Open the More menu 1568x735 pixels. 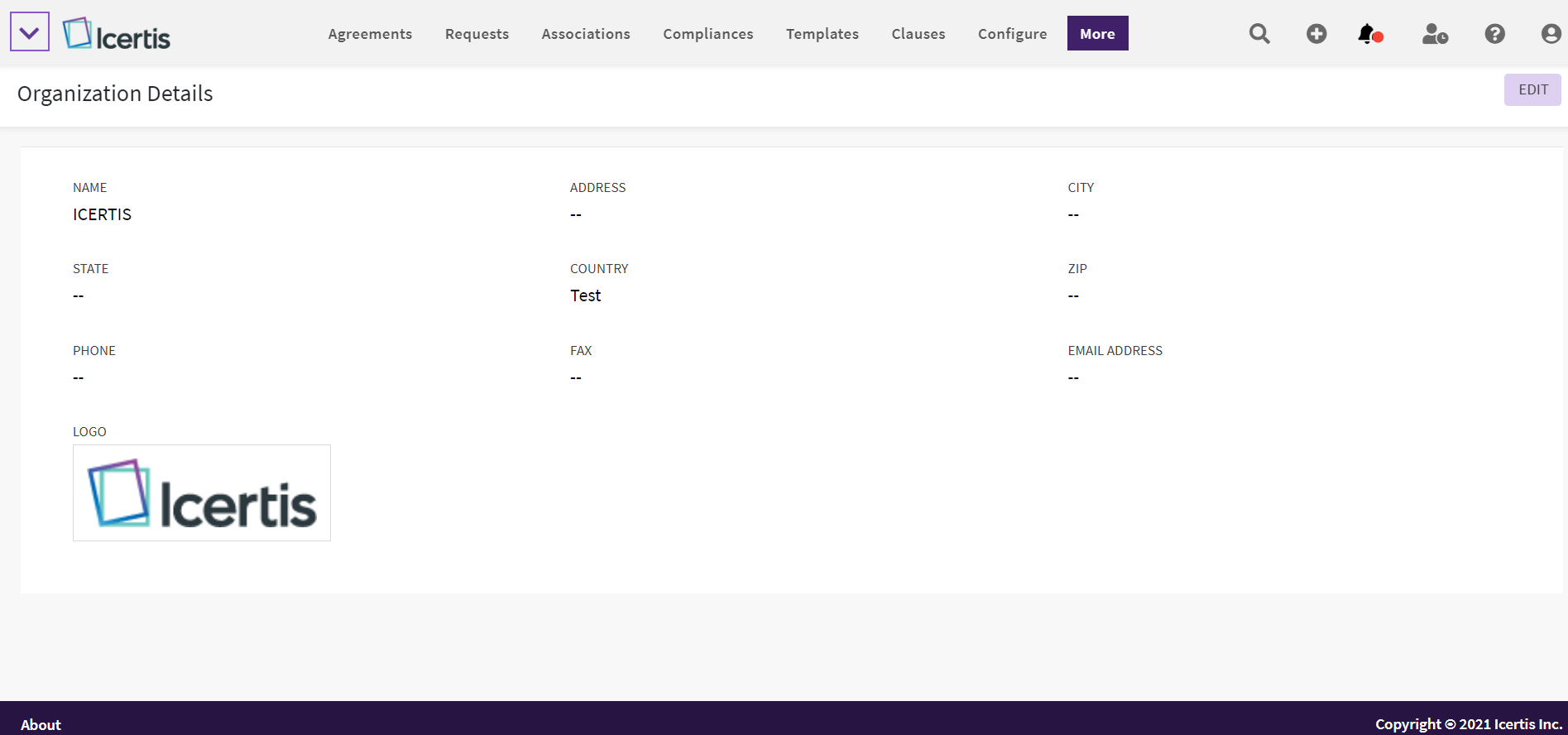click(x=1097, y=34)
